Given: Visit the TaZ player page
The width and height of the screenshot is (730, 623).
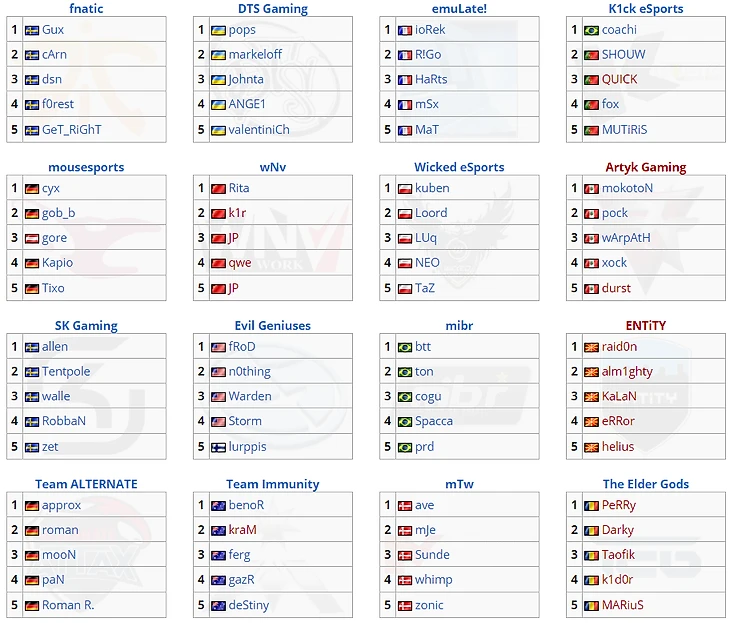Looking at the screenshot, I should pos(425,288).
